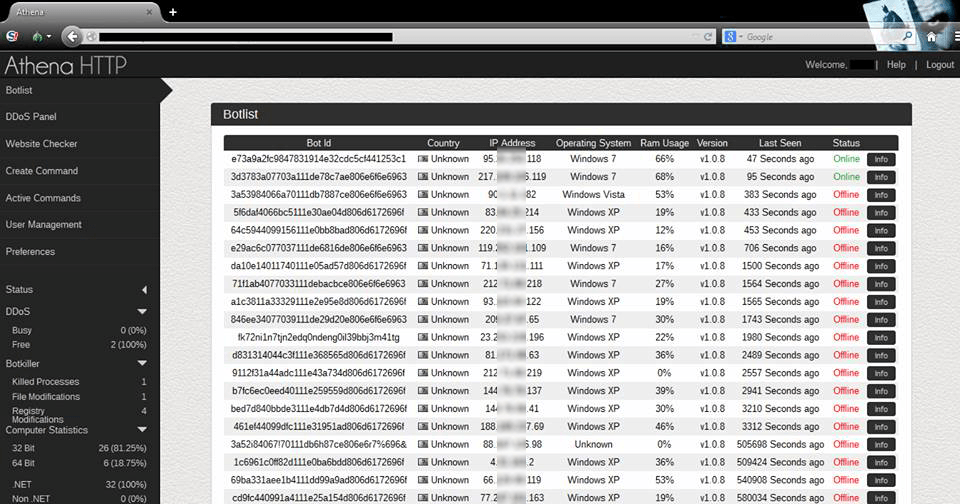Click the Google search engine icon
The height and width of the screenshot is (504, 960).
point(731,37)
